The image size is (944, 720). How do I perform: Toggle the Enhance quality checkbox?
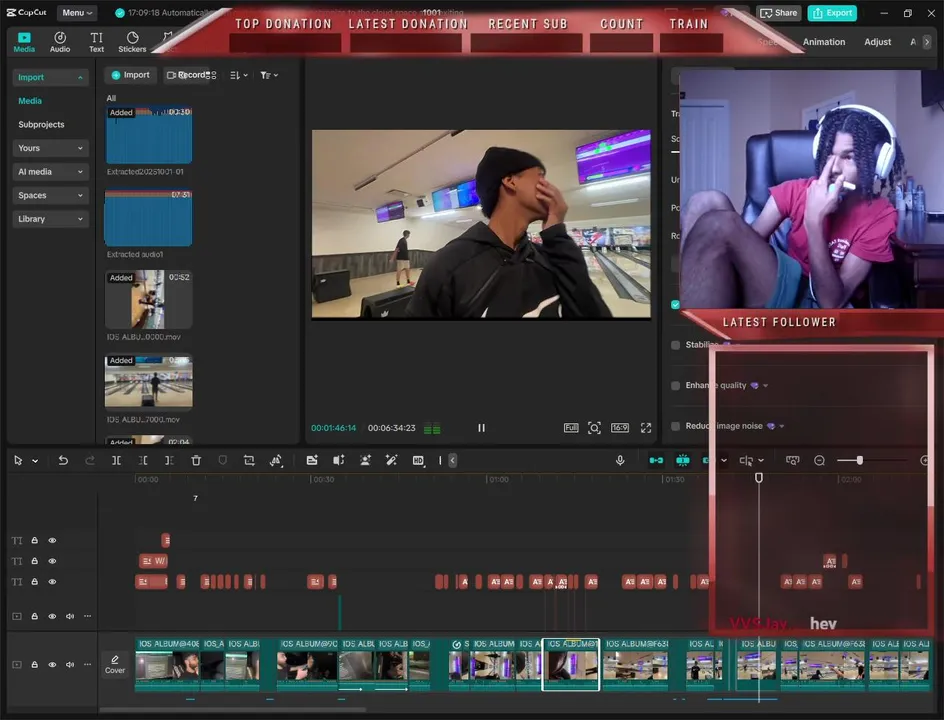[x=675, y=385]
